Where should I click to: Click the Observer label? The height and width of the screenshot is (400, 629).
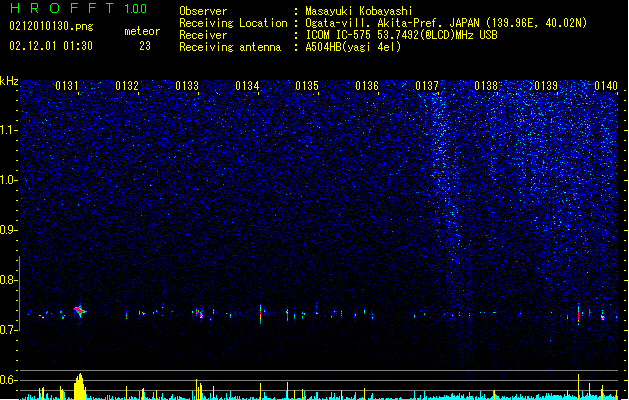tap(203, 11)
